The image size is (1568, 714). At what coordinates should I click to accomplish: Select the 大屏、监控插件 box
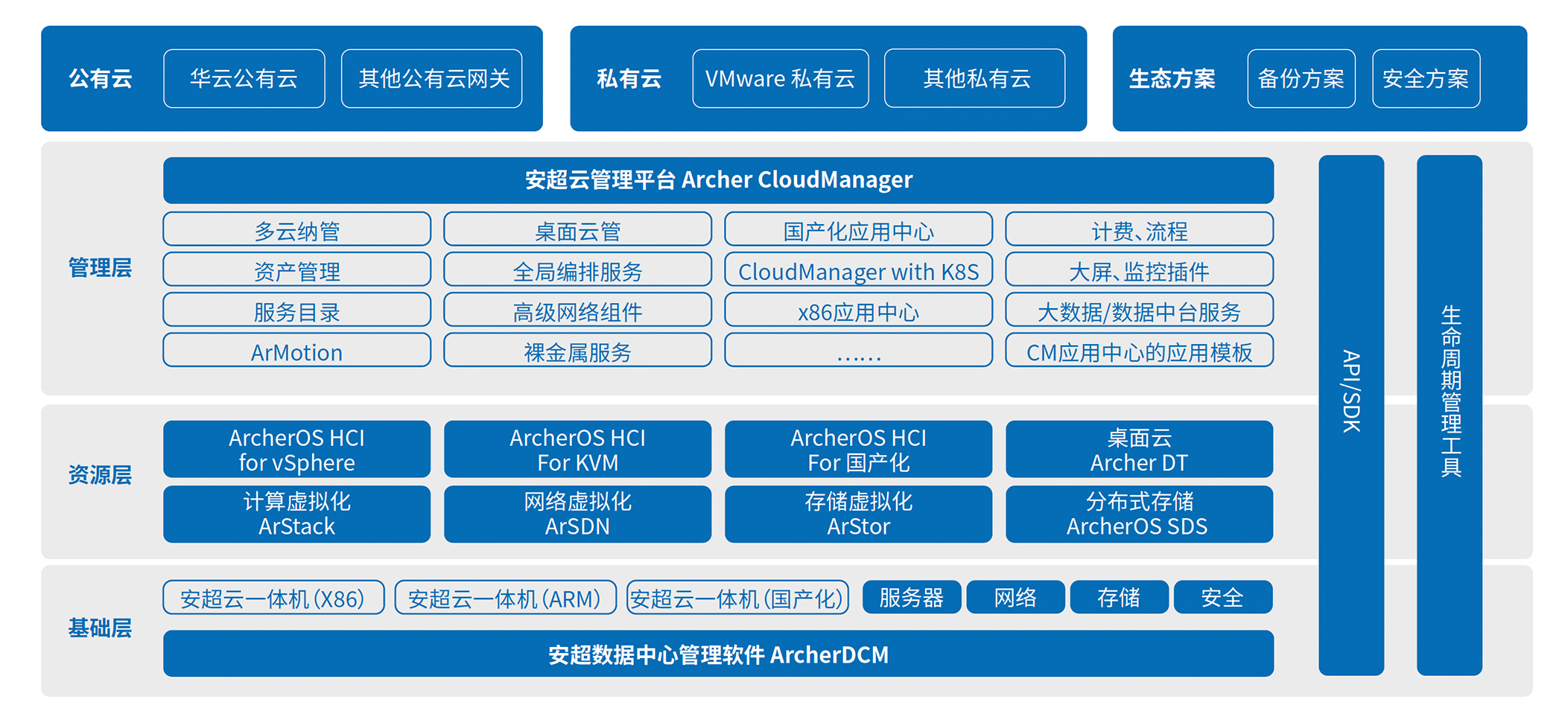click(x=1139, y=270)
